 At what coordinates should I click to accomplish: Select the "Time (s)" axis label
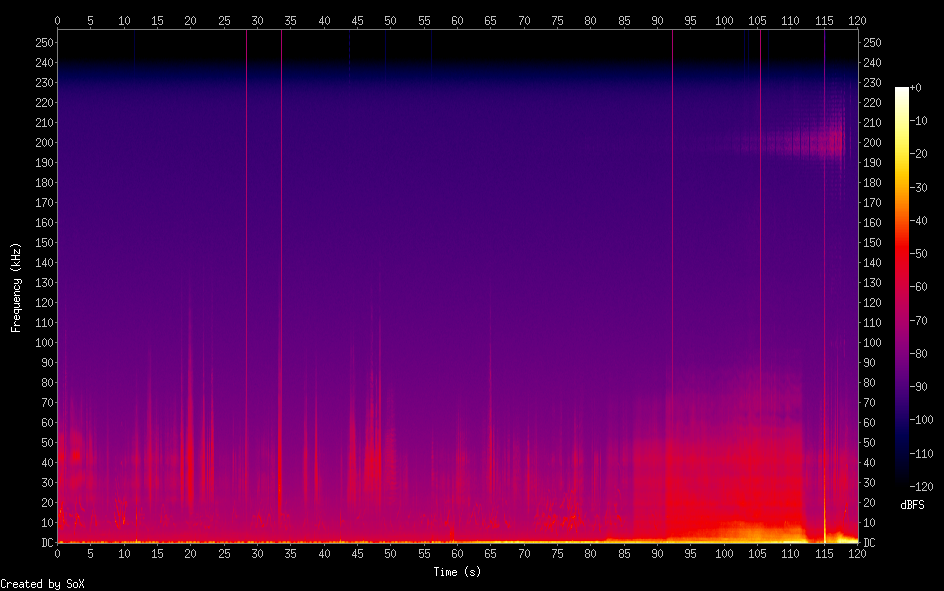tap(457, 572)
